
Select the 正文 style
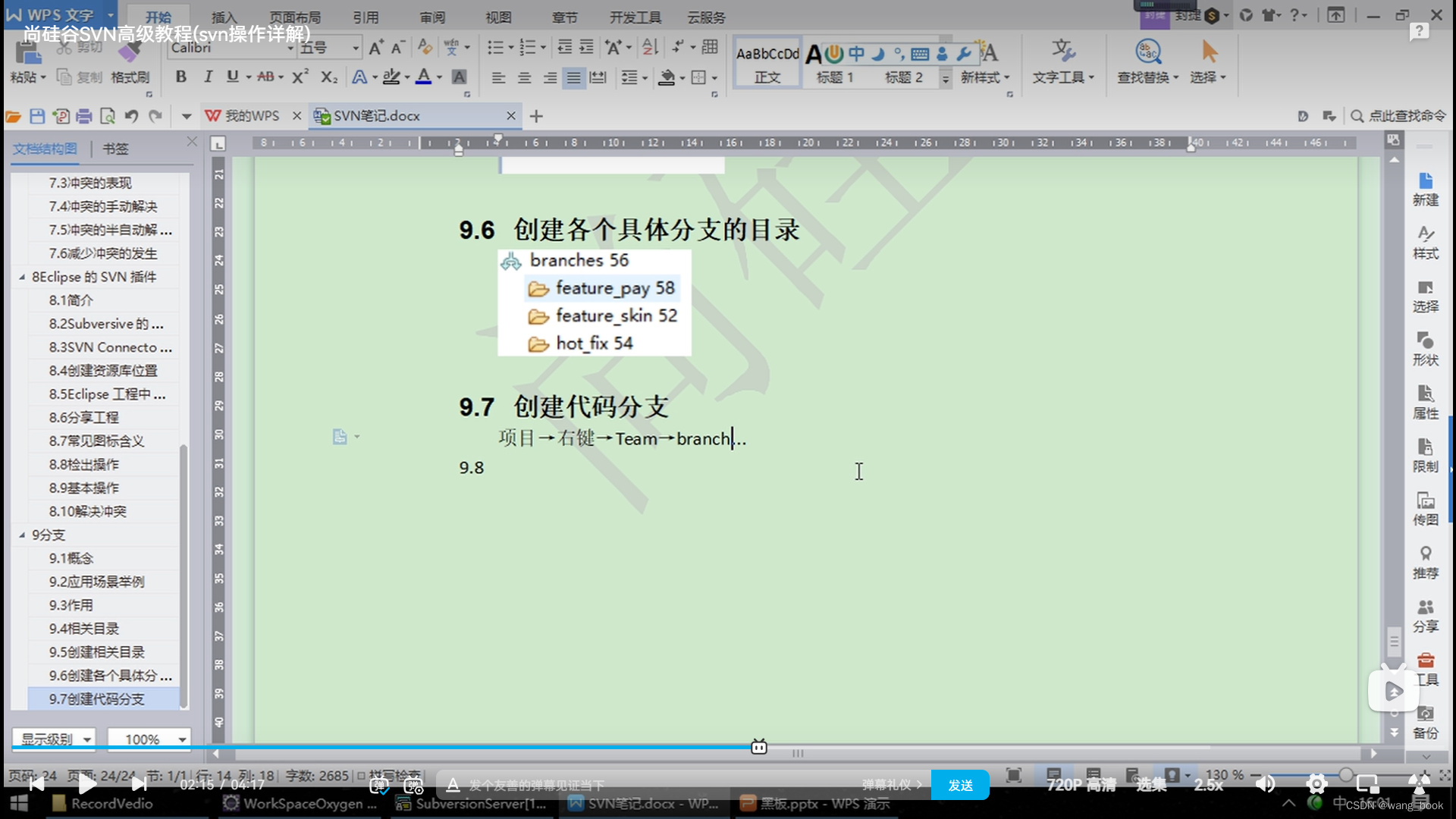[x=767, y=63]
